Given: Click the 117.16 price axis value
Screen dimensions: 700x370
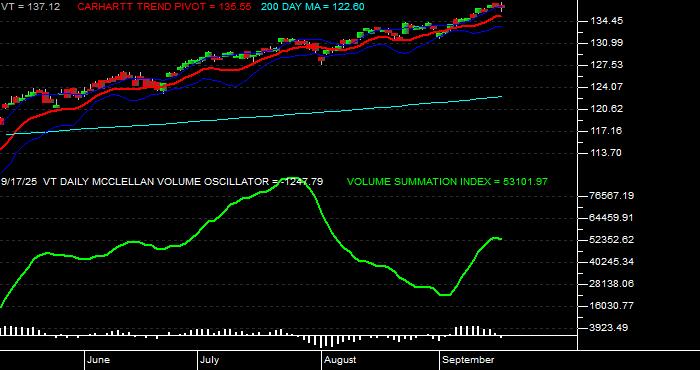Looking at the screenshot, I should coord(606,131).
